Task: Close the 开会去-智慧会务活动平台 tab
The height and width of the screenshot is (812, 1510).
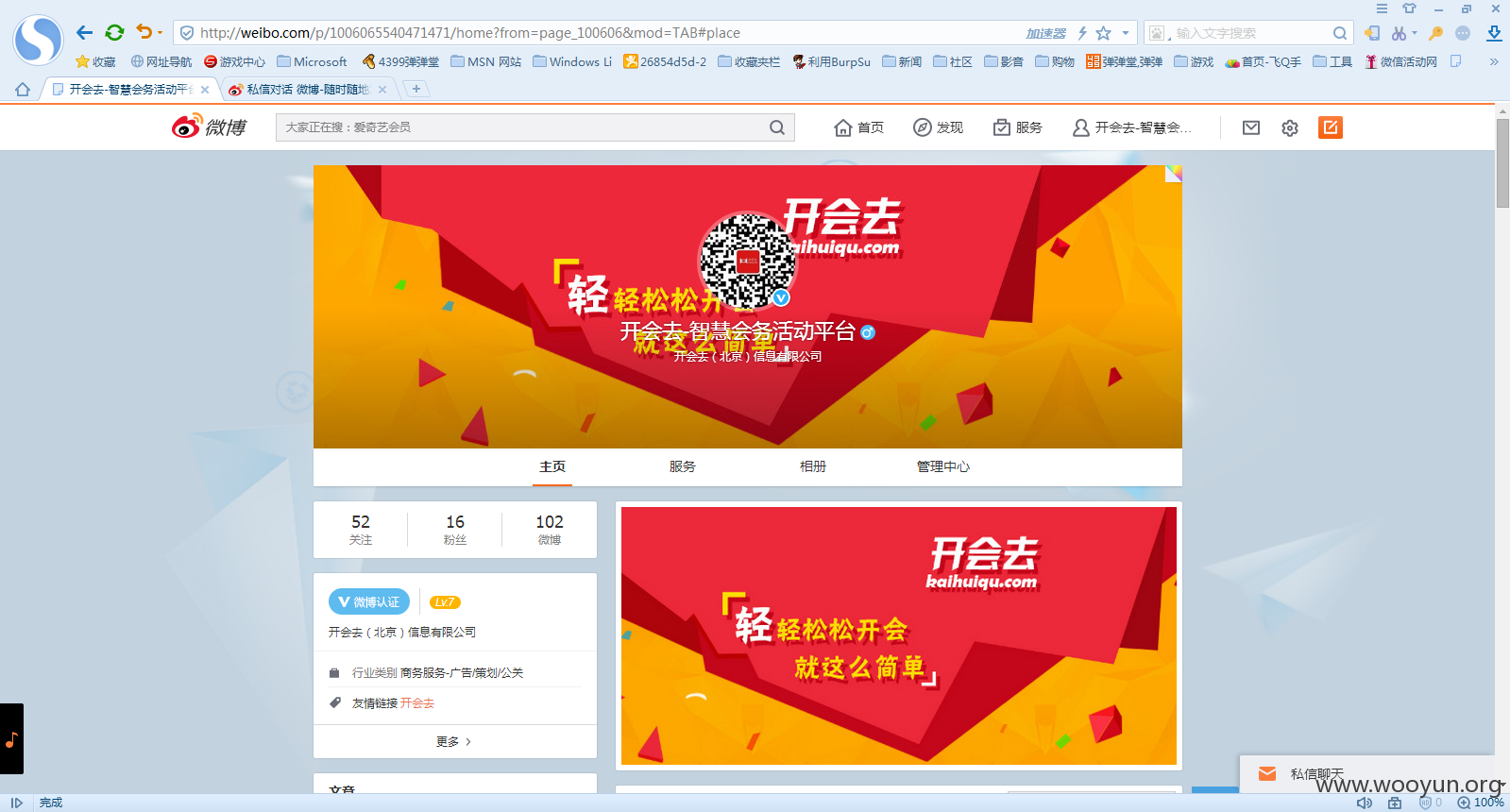Action: point(205,90)
